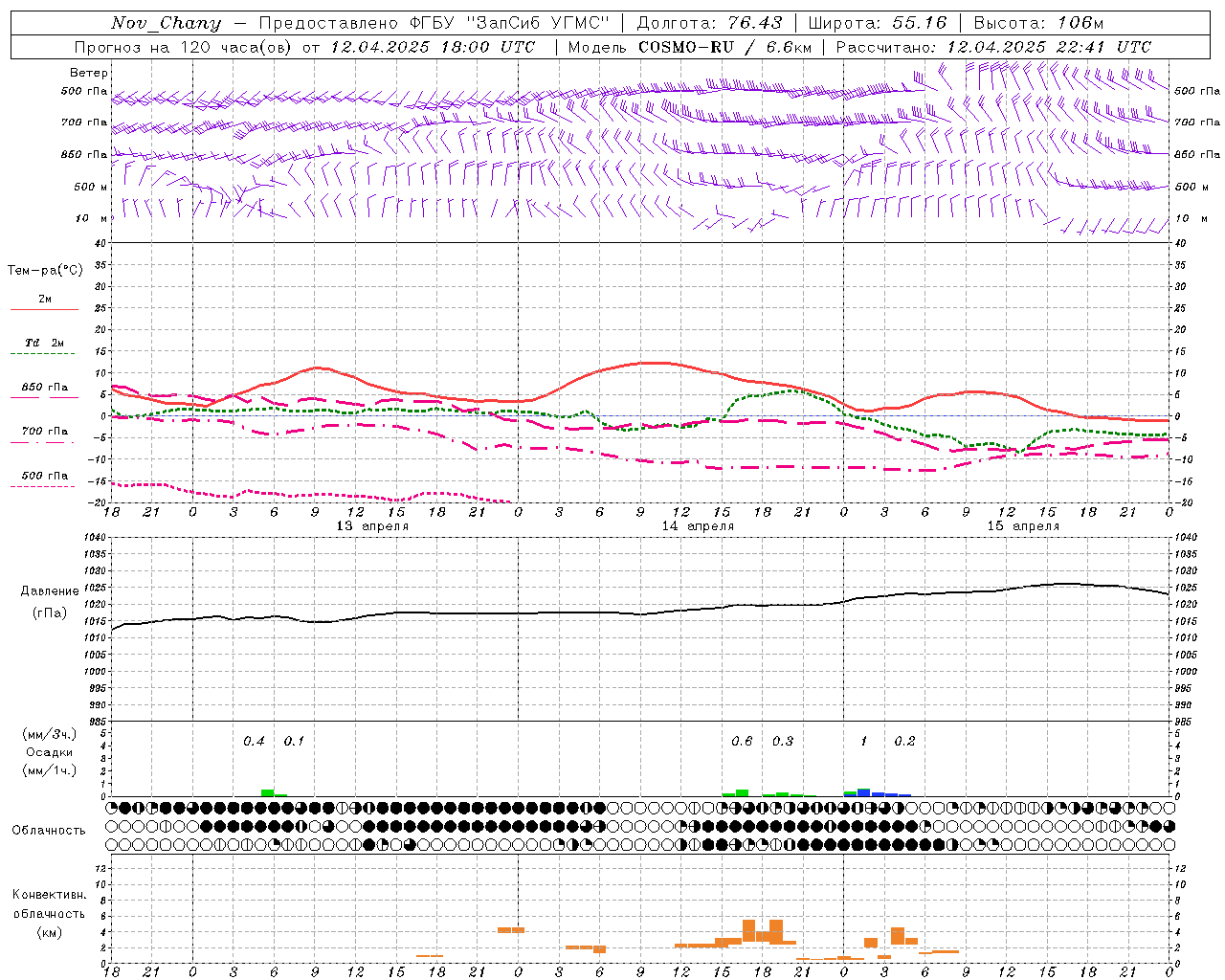Click the (мм/3ч.) precipitation unit label
The height and width of the screenshot is (980, 1225).
tap(50, 734)
